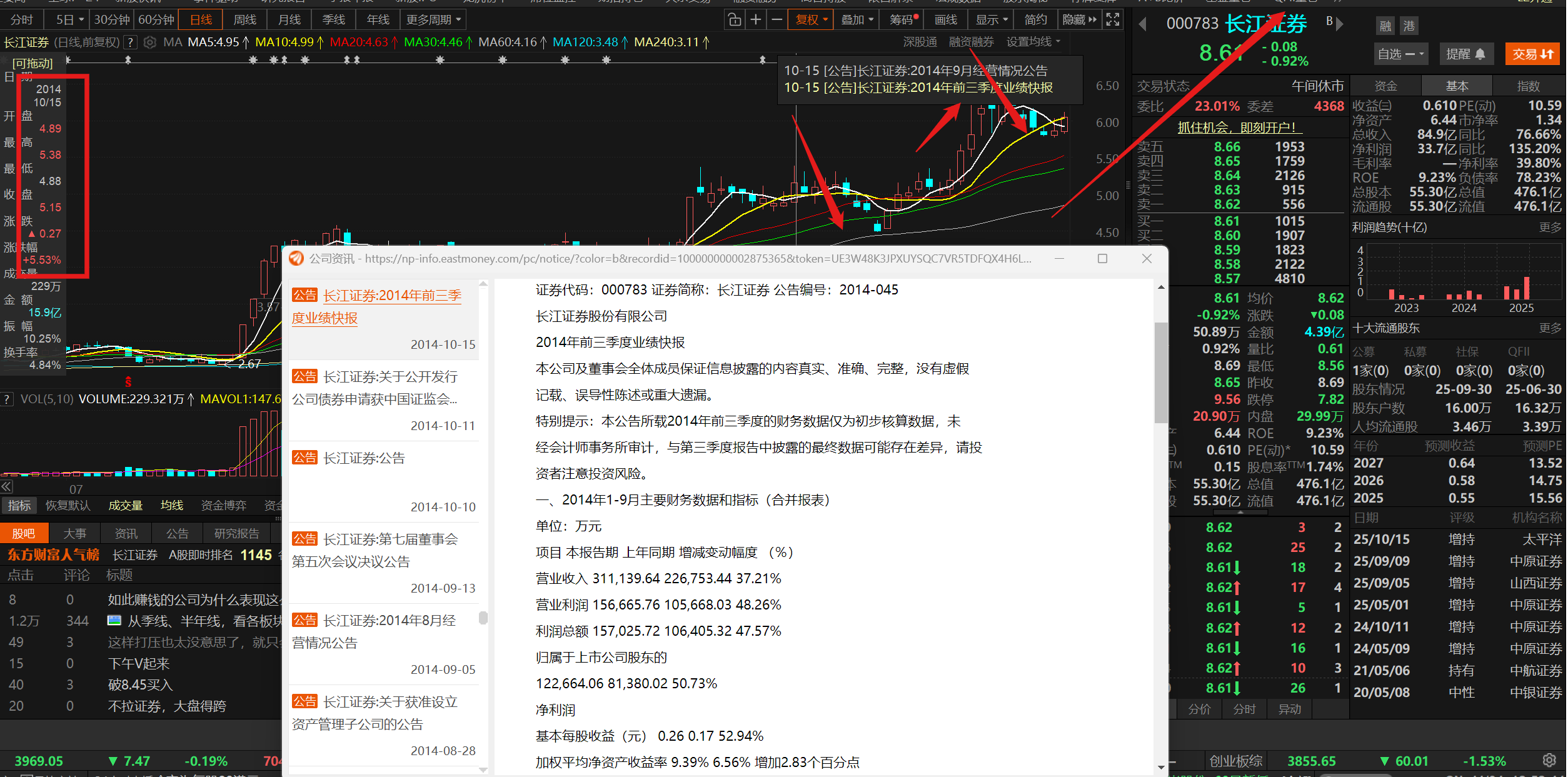Image resolution: width=1568 pixels, height=777 pixels.
Task: Open 设置均线 dropdown
Action: (x=1033, y=42)
